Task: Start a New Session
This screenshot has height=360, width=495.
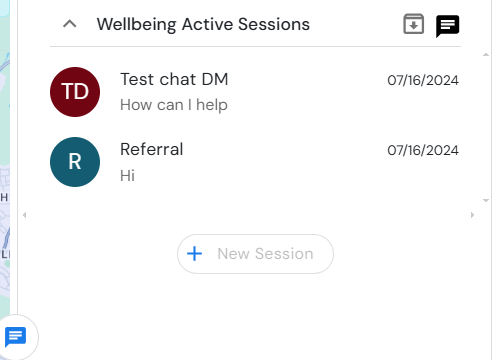Action: pos(255,254)
